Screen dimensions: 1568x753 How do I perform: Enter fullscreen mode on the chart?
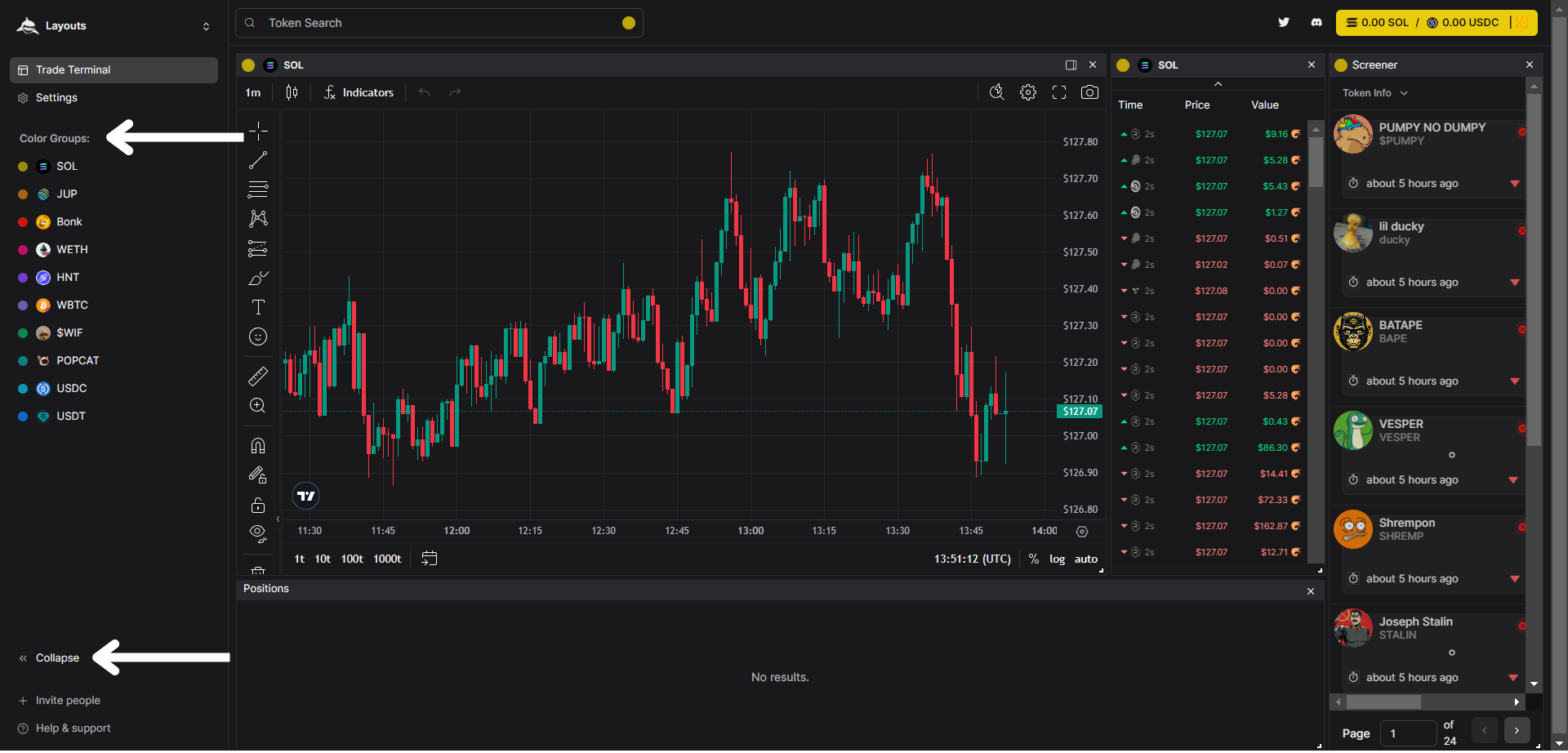coord(1059,92)
